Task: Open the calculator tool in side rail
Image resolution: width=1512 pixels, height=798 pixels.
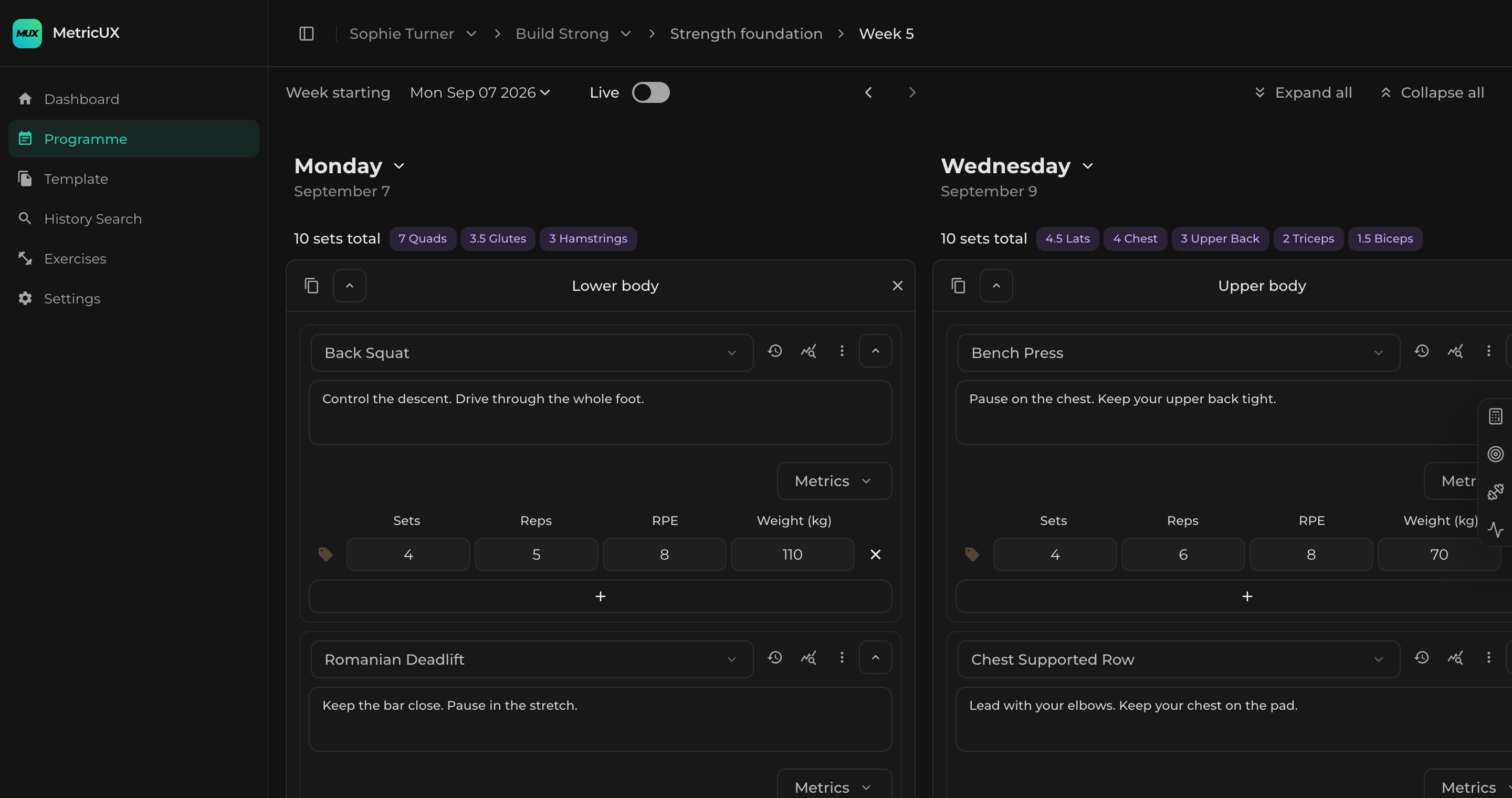Action: coord(1496,417)
